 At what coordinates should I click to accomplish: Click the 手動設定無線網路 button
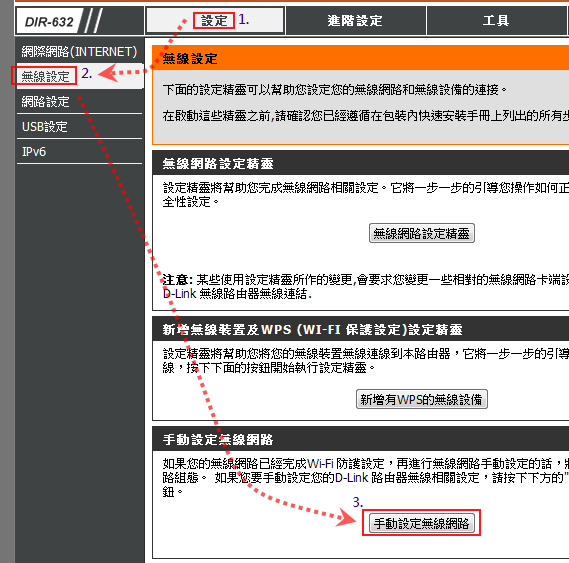(422, 523)
